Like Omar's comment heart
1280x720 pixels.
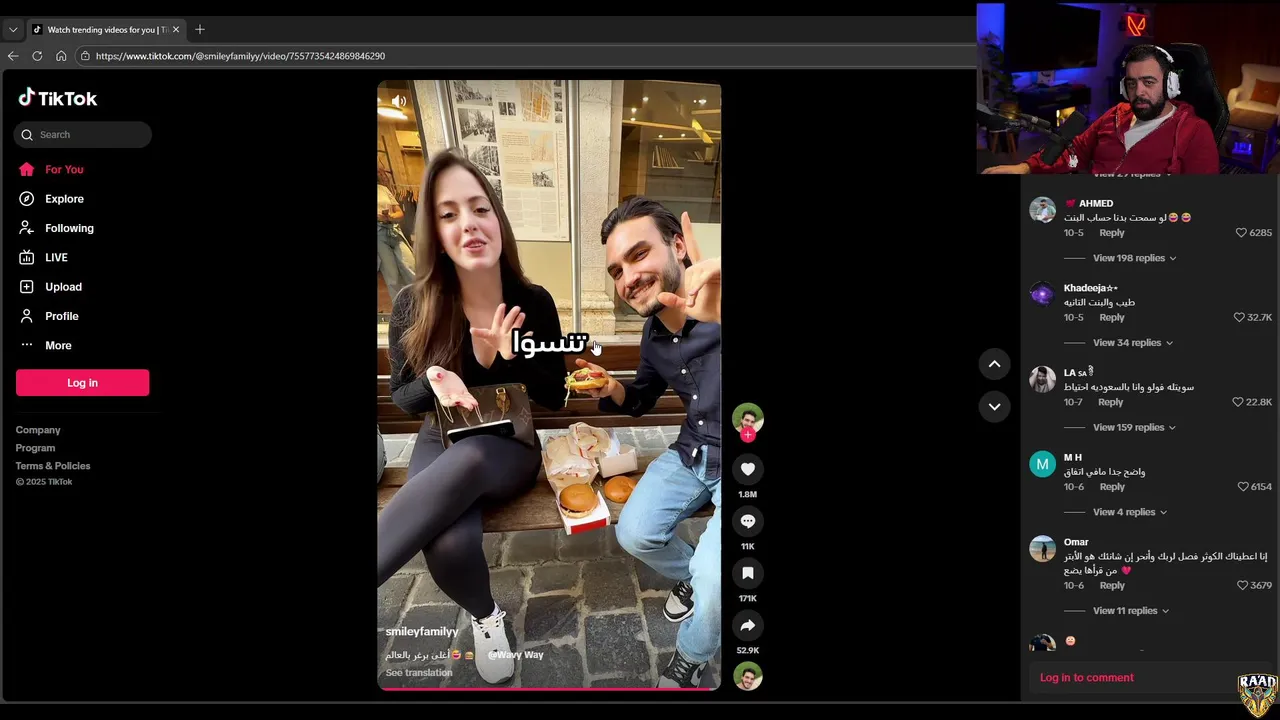pyautogui.click(x=1243, y=586)
